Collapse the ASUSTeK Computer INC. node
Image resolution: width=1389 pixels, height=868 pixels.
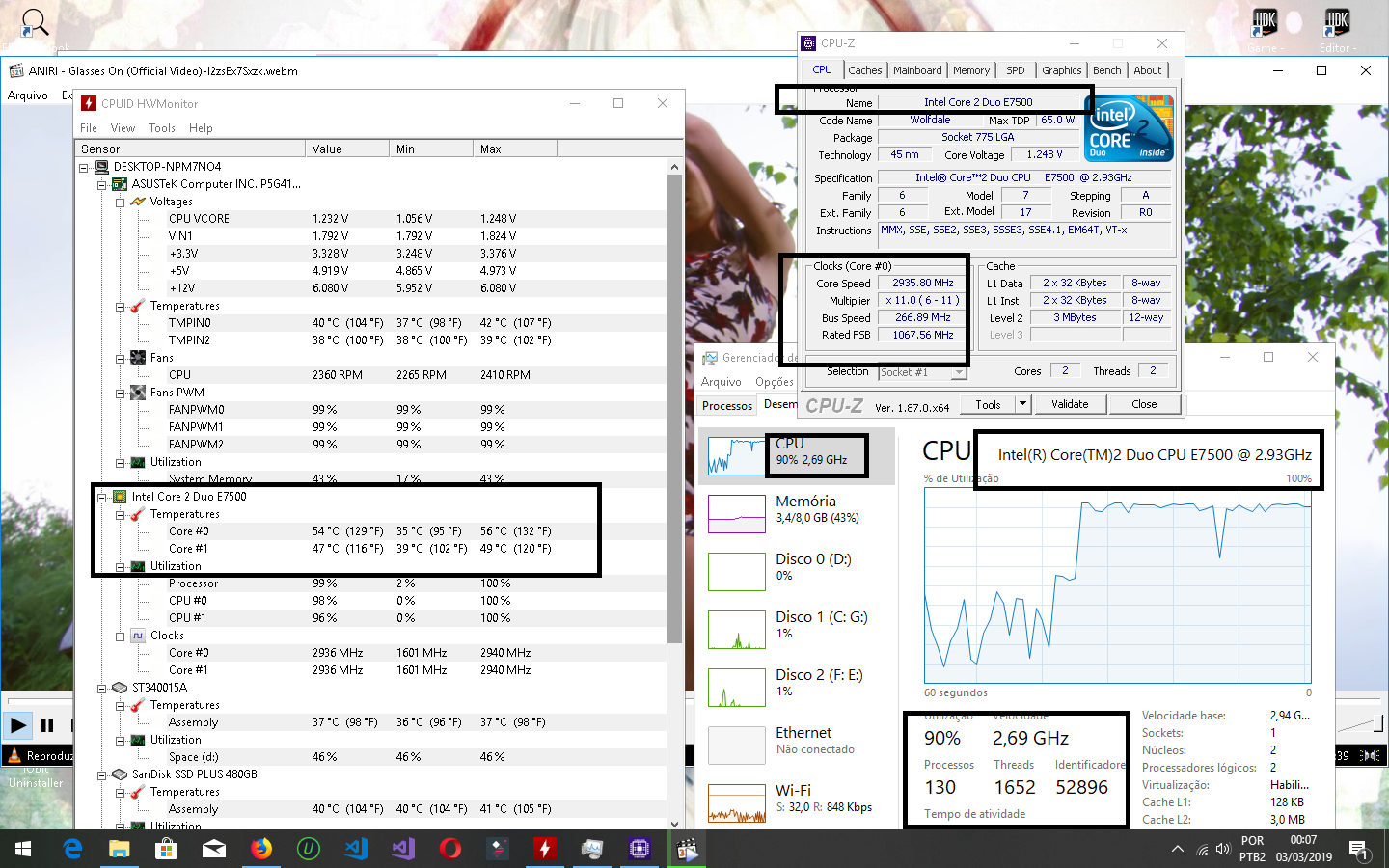102,184
